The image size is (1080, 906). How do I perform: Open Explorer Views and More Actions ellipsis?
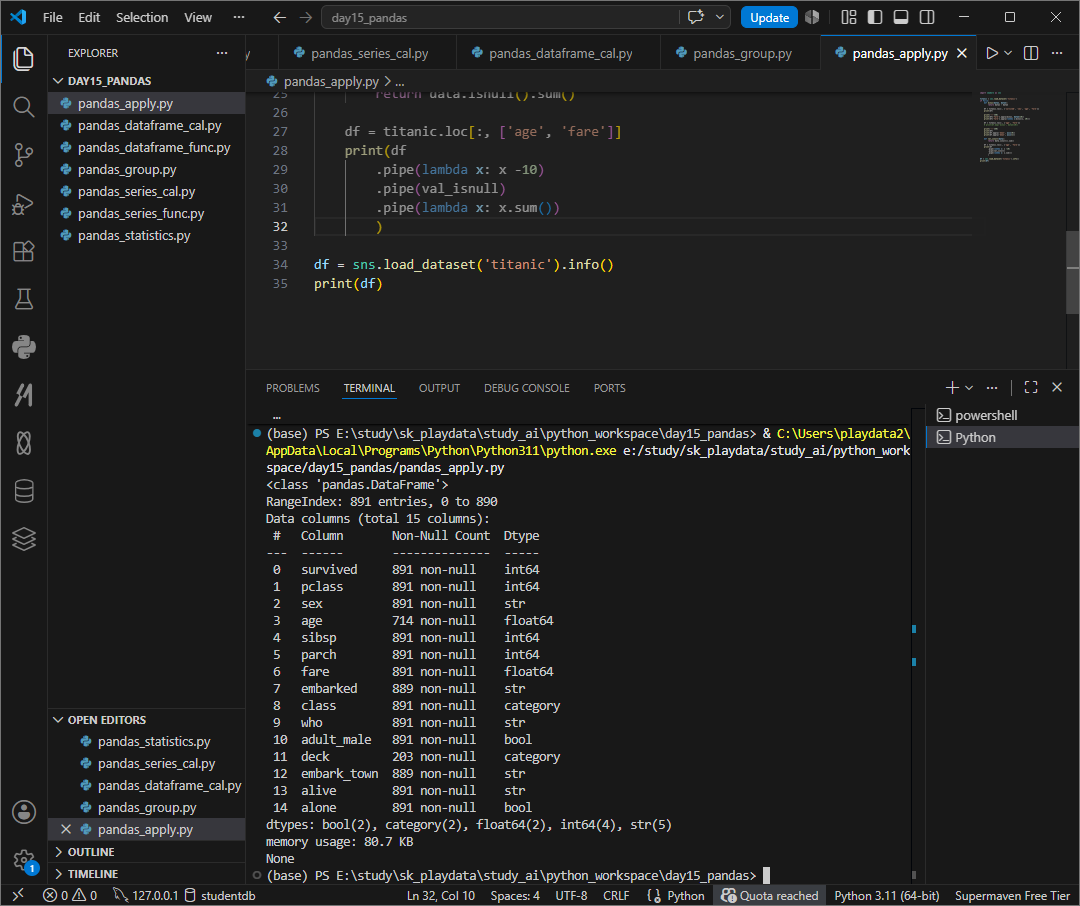[x=222, y=53]
